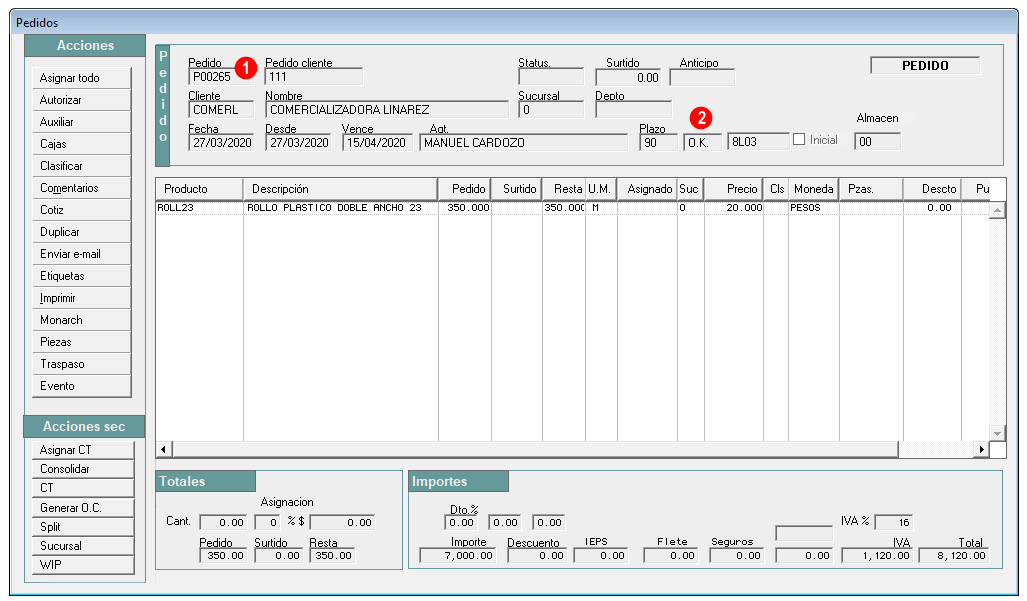Click the IVA % field 16
The width and height of the screenshot is (1027, 601).
point(894,522)
